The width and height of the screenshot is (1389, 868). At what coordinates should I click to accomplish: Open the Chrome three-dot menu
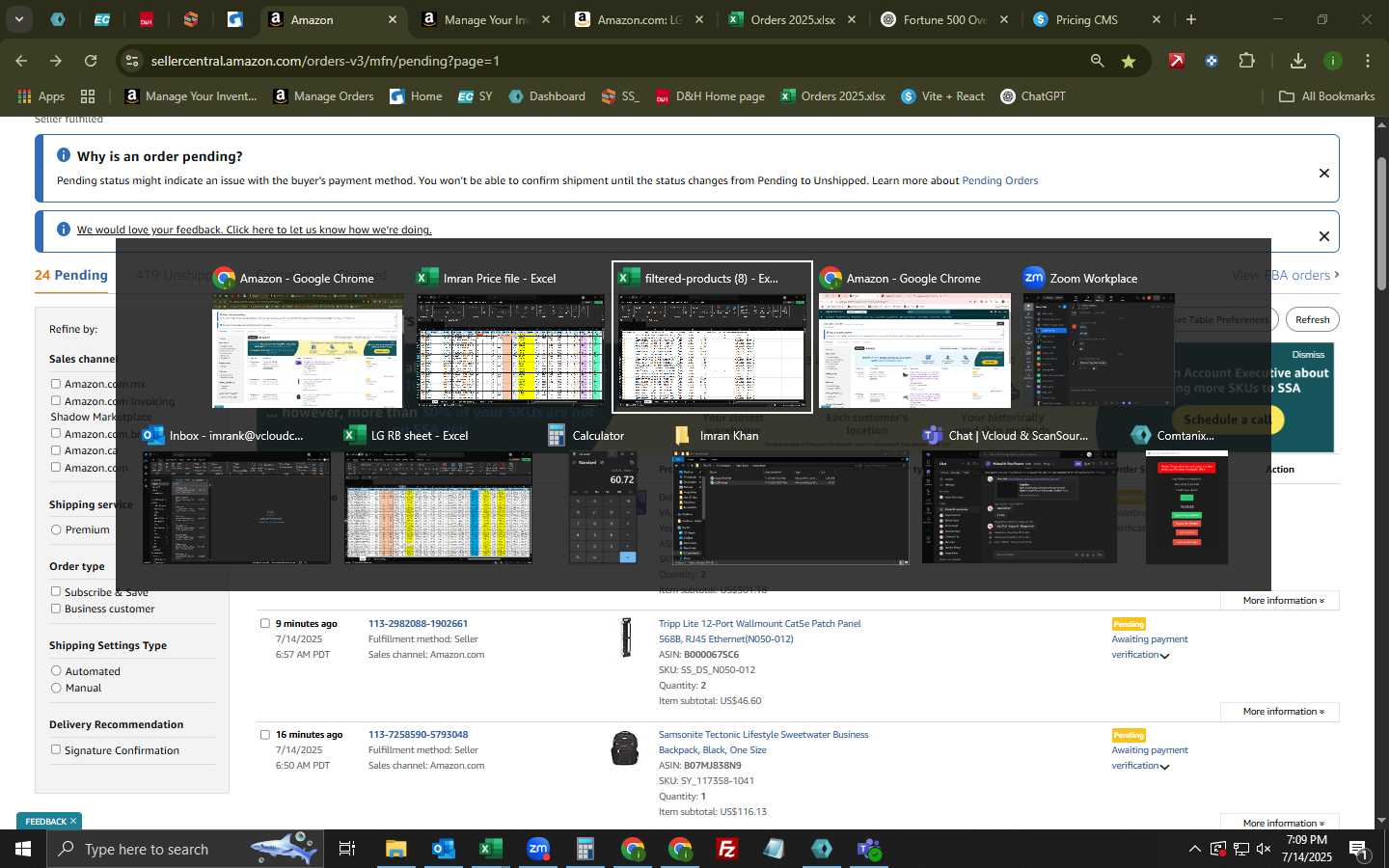click(1368, 61)
